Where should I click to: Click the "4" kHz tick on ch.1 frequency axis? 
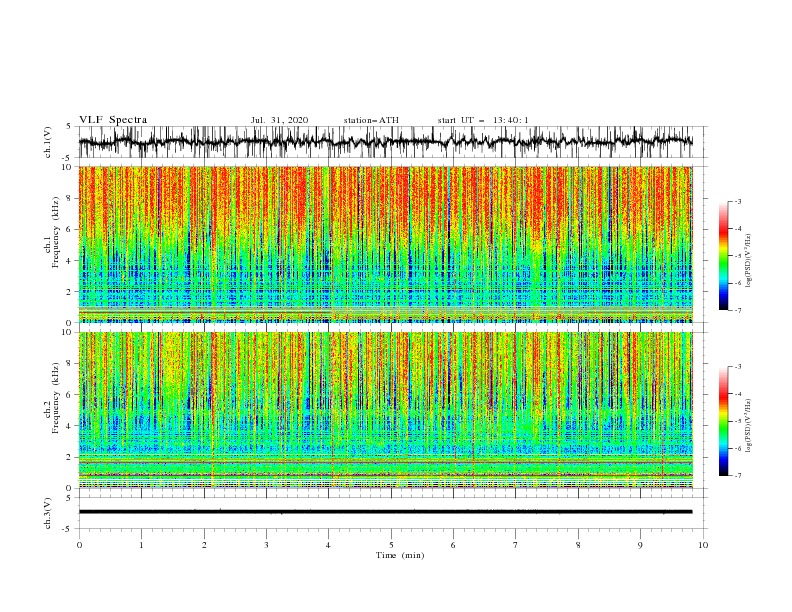point(69,261)
